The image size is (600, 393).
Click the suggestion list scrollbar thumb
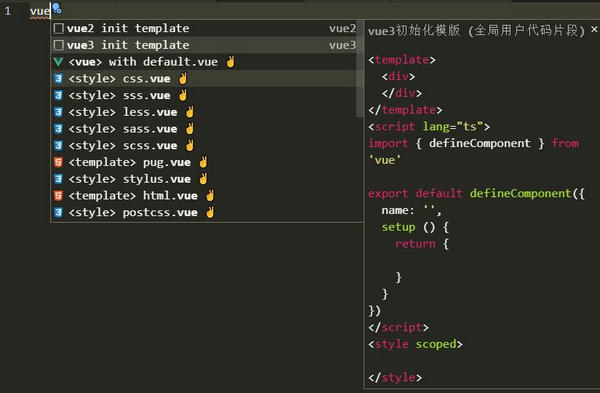click(359, 69)
